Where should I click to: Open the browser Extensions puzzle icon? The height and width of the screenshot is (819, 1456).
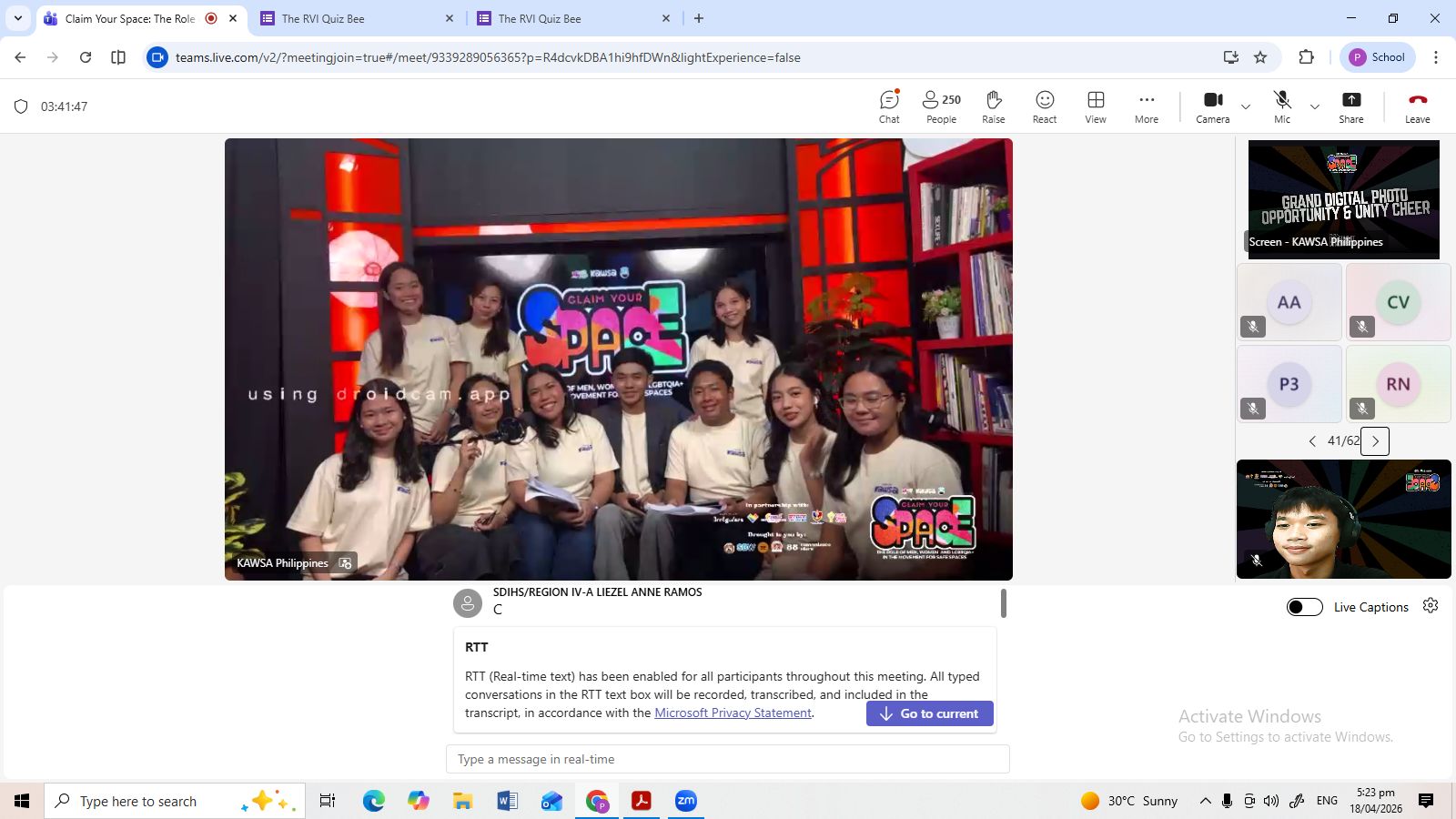pos(1306,57)
